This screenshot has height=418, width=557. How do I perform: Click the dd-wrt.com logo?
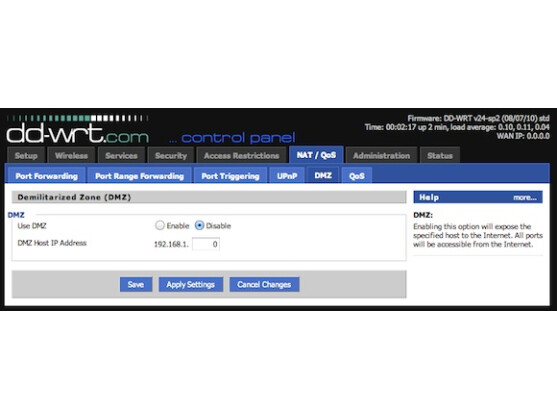pos(77,133)
